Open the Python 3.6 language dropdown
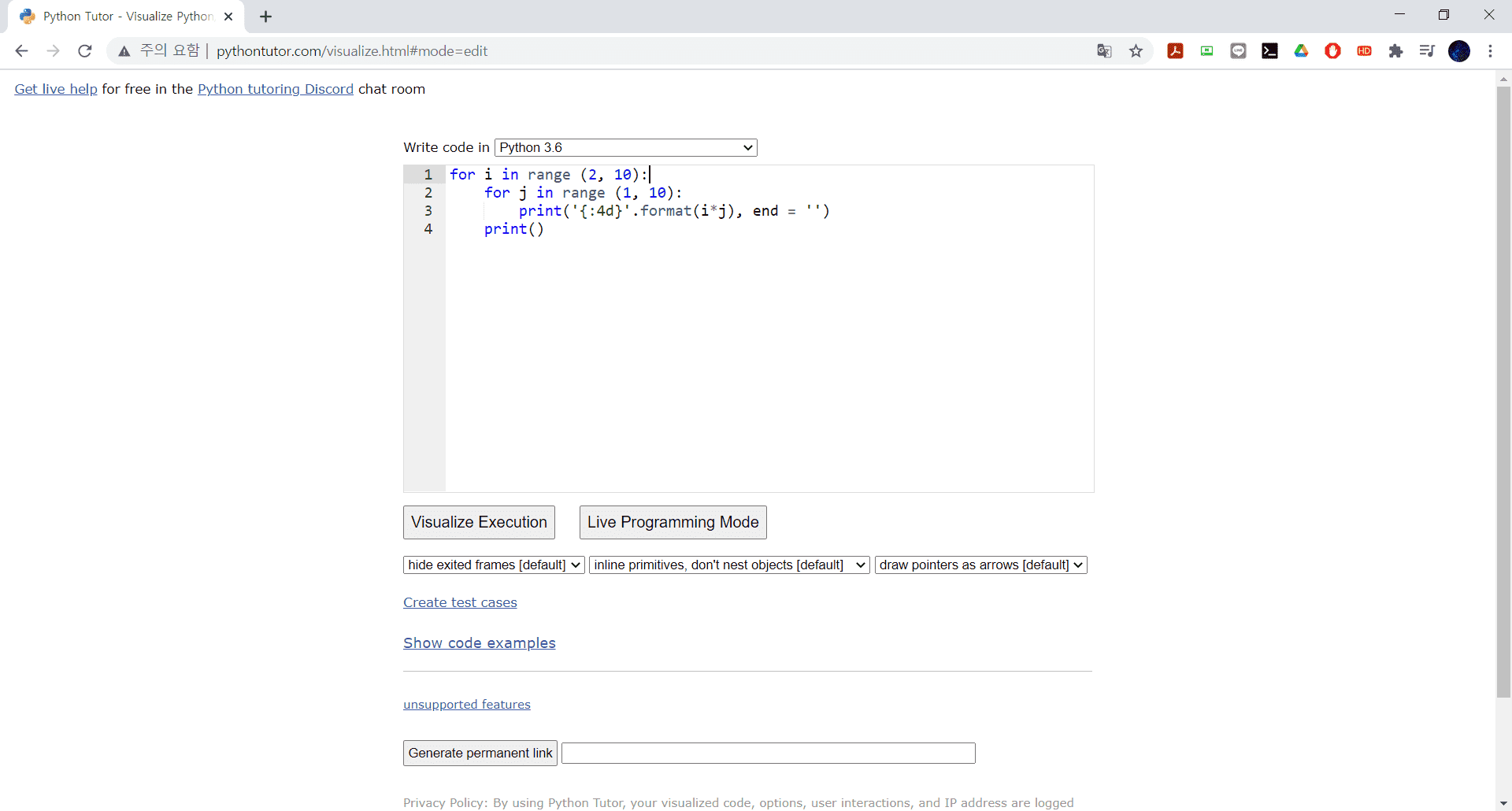Viewport: 1512px width, 811px height. (x=626, y=147)
